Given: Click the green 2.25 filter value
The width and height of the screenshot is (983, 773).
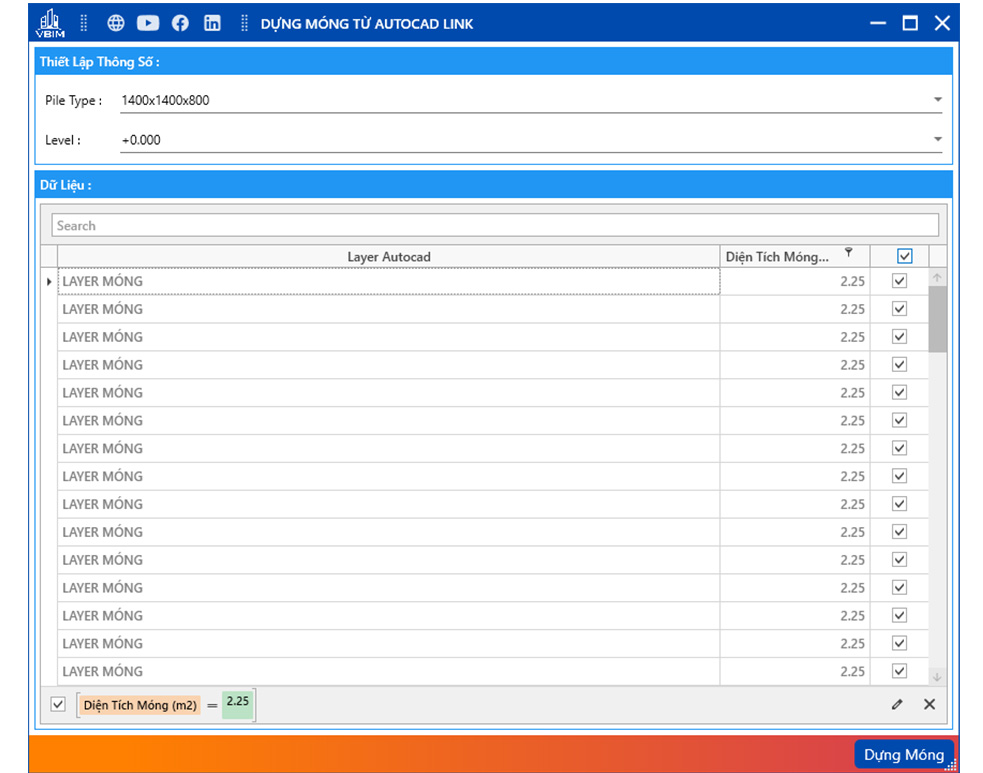Looking at the screenshot, I should click(238, 702).
